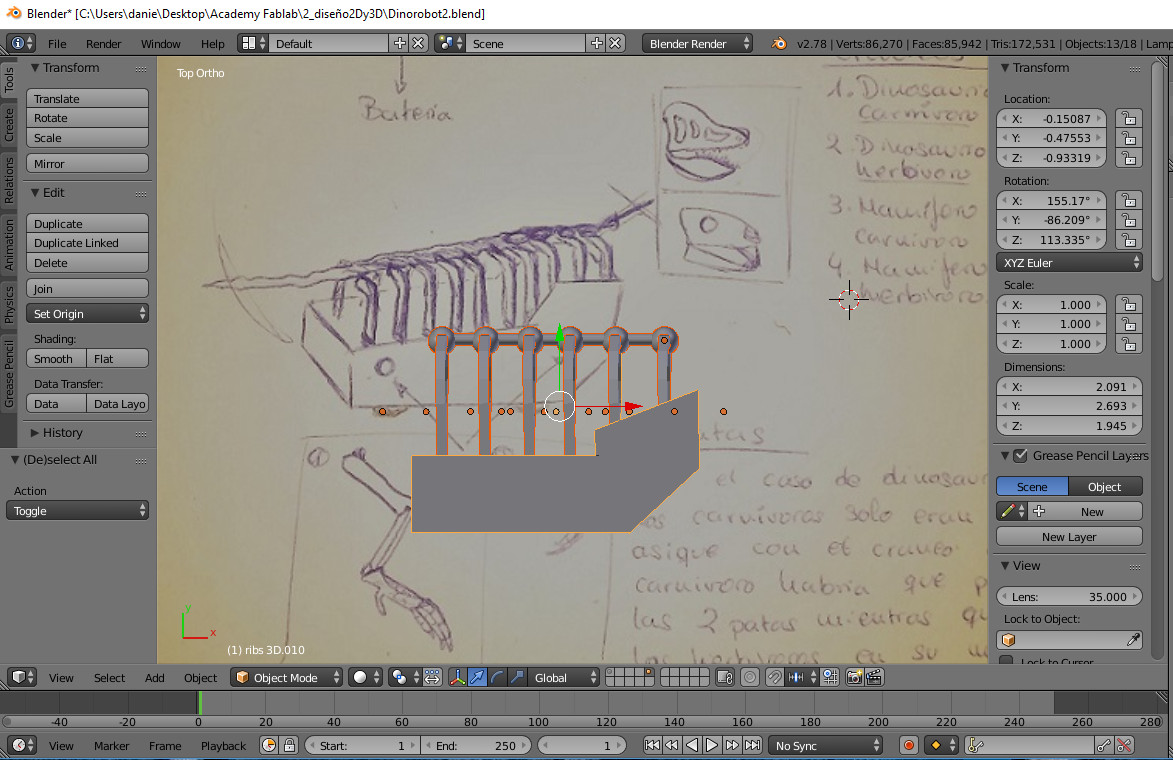1173x760 pixels.
Task: Toggle proportional editing mode
Action: tap(750, 677)
